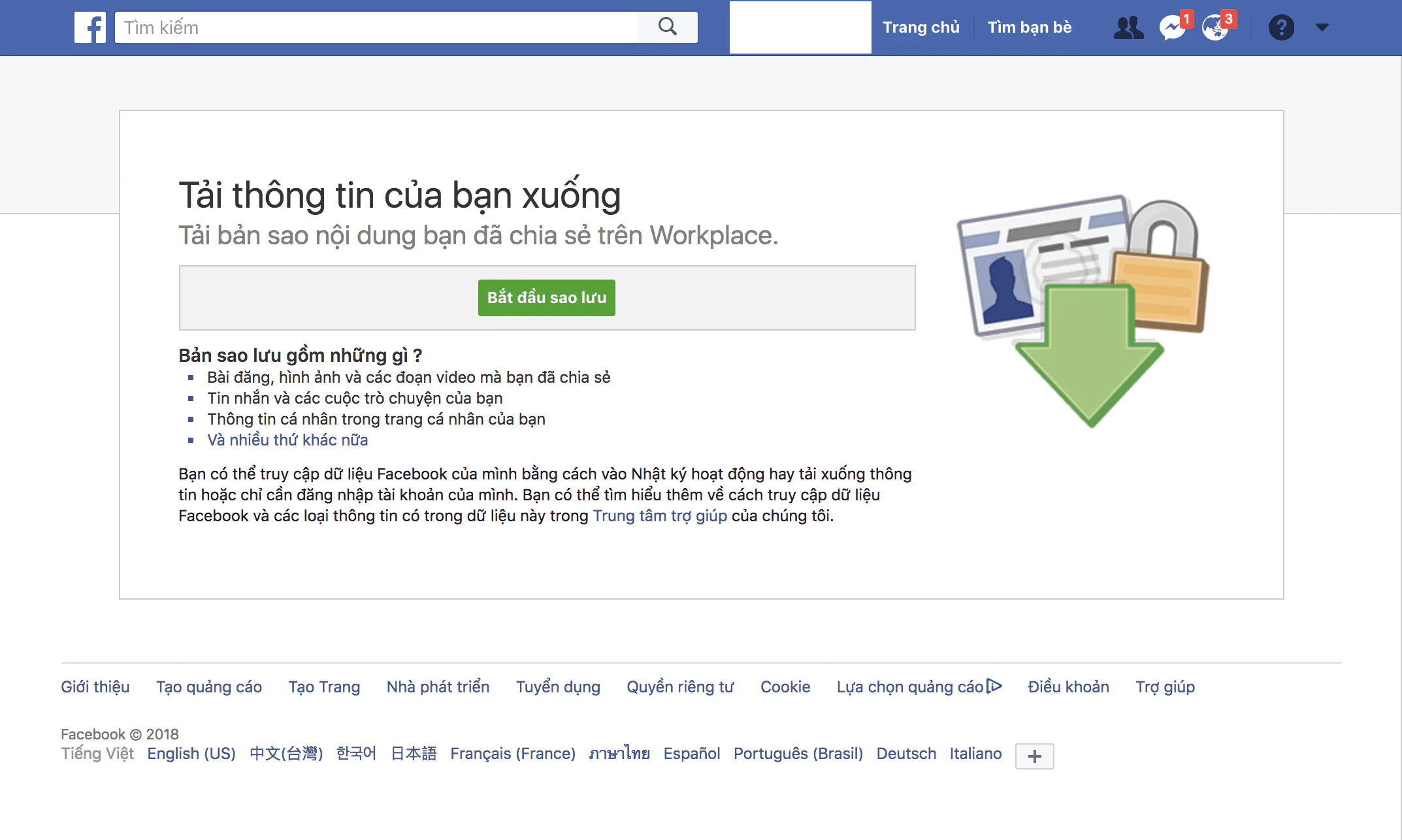
Task: Switch language to 中文(台灣)
Action: (x=286, y=754)
